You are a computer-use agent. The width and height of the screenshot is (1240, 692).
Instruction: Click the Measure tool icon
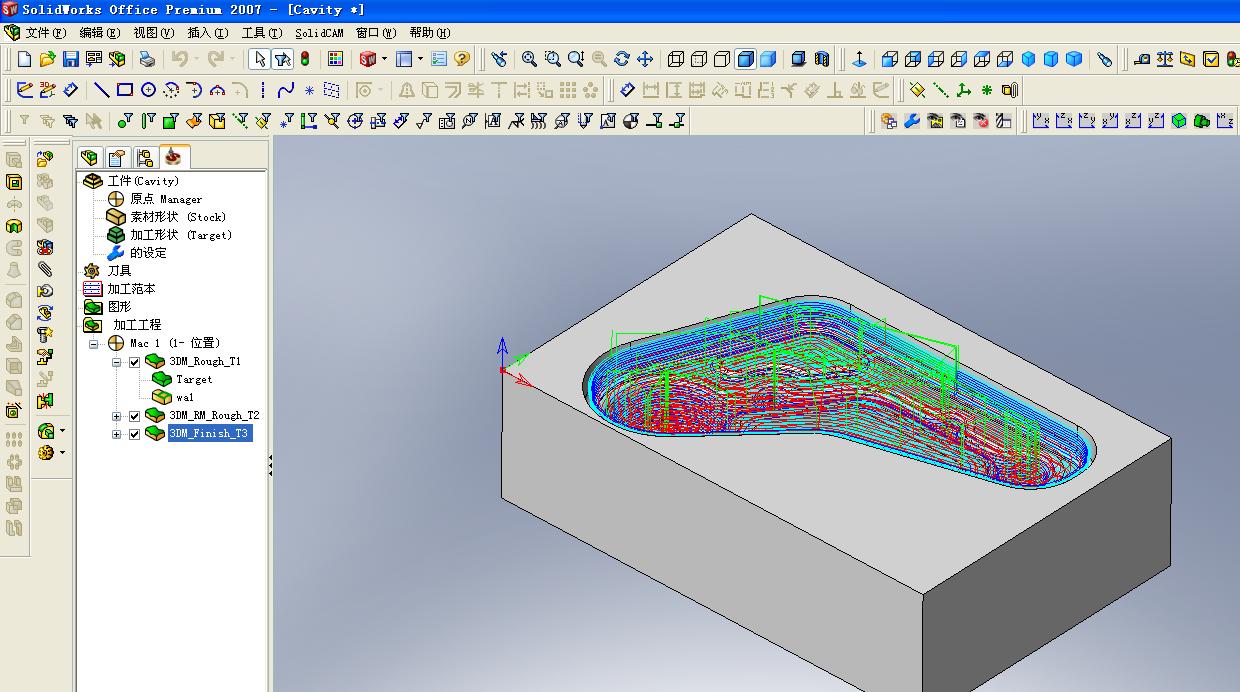(x=1141, y=59)
